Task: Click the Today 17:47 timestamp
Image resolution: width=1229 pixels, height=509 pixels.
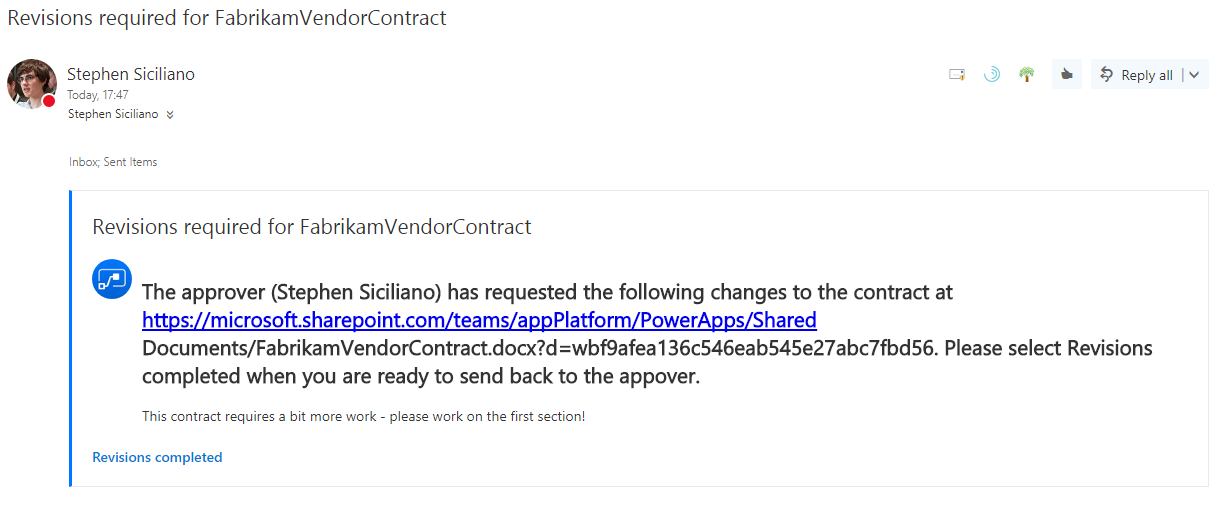Action: click(97, 95)
